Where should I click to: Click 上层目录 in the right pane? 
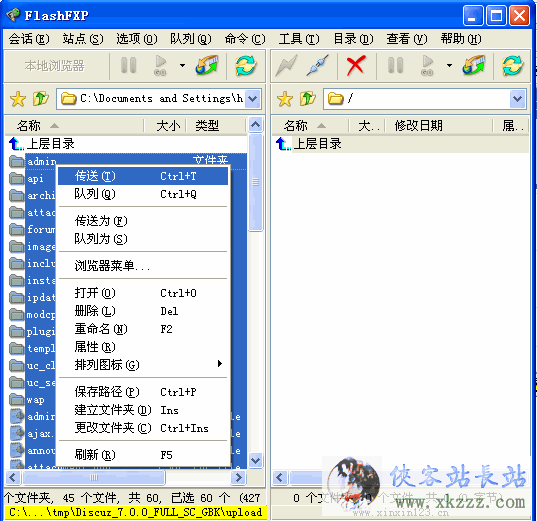tap(317, 144)
